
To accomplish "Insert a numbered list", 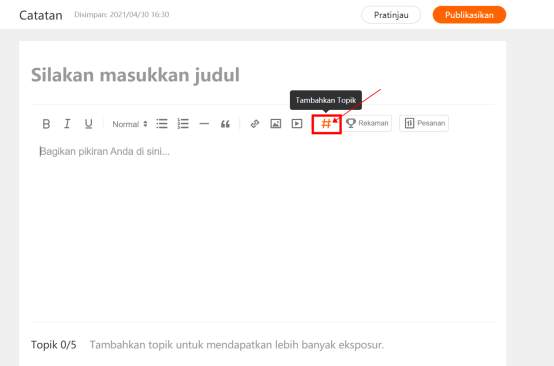I will [183, 124].
